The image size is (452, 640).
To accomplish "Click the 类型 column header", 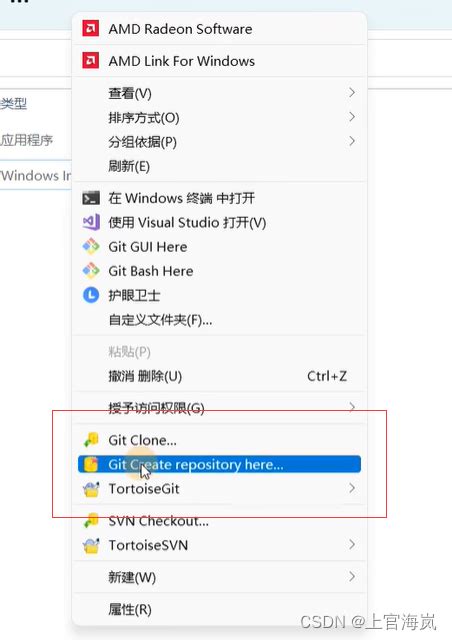I will [x=14, y=104].
